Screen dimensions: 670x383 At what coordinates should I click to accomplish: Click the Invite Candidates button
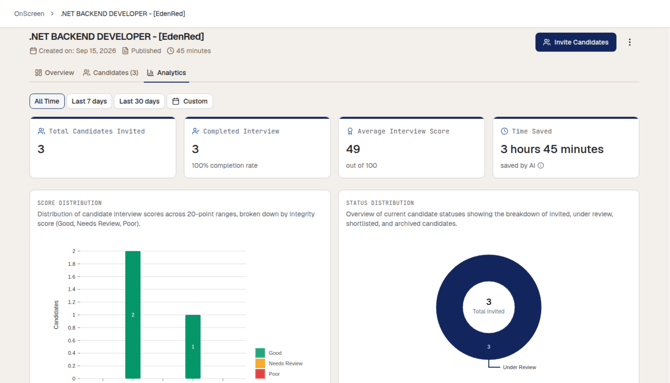(x=576, y=42)
